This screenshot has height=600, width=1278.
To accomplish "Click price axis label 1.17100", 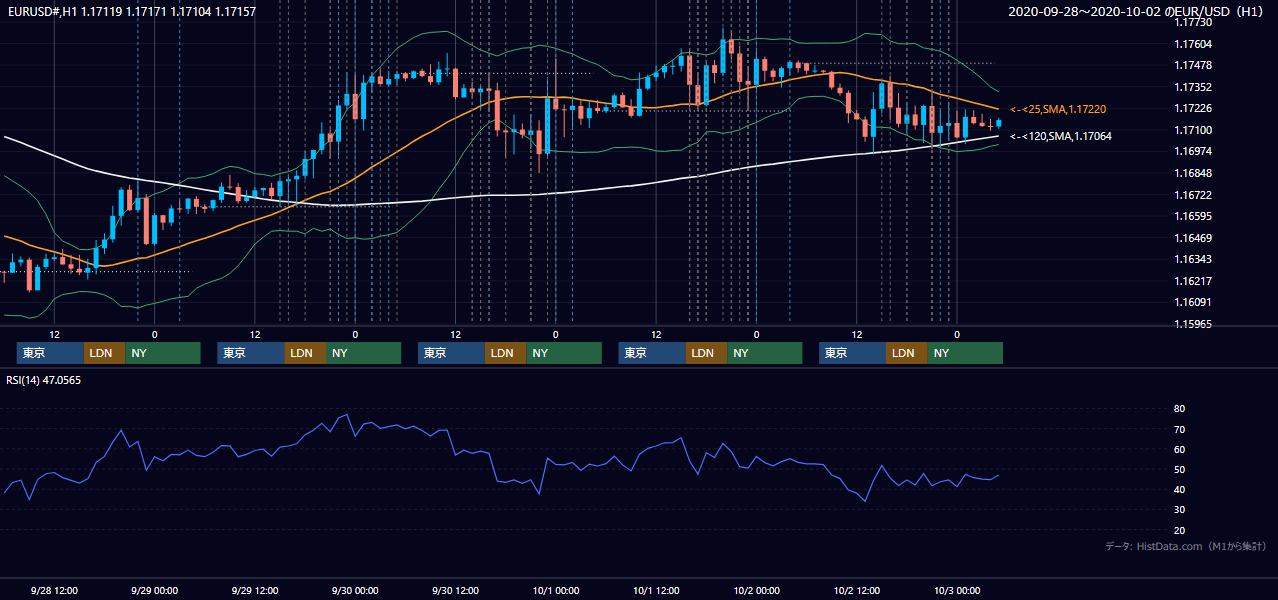I will 1193,130.
